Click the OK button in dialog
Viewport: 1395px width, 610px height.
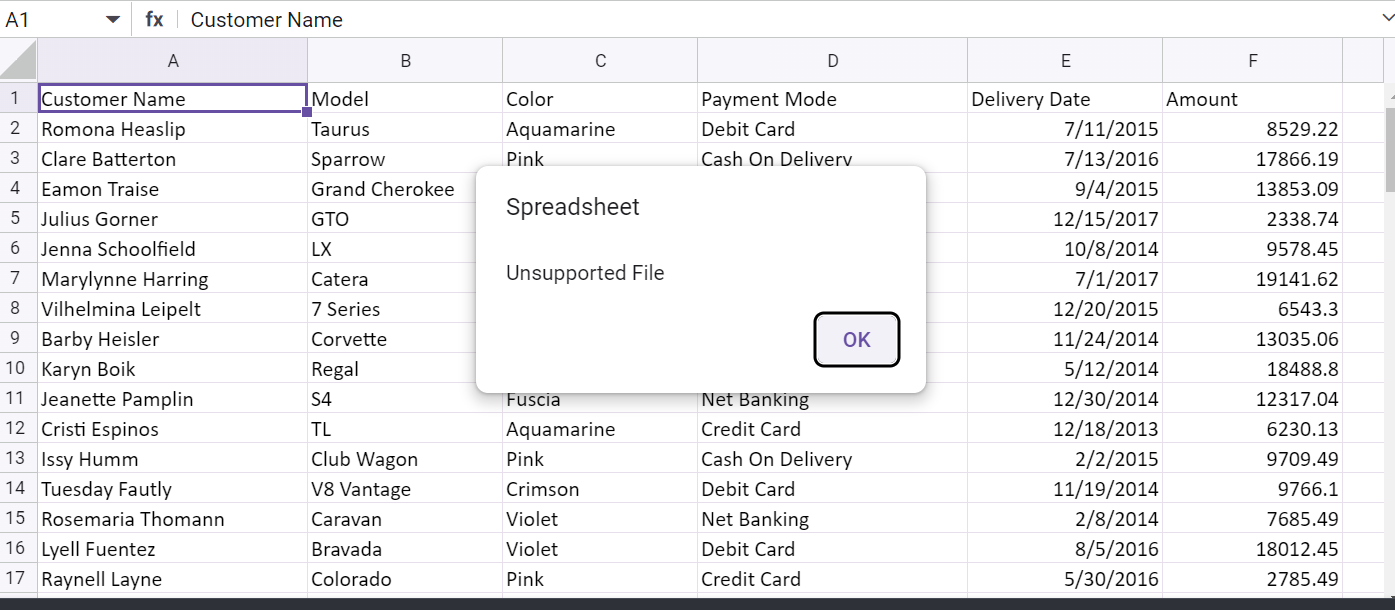[x=857, y=340]
